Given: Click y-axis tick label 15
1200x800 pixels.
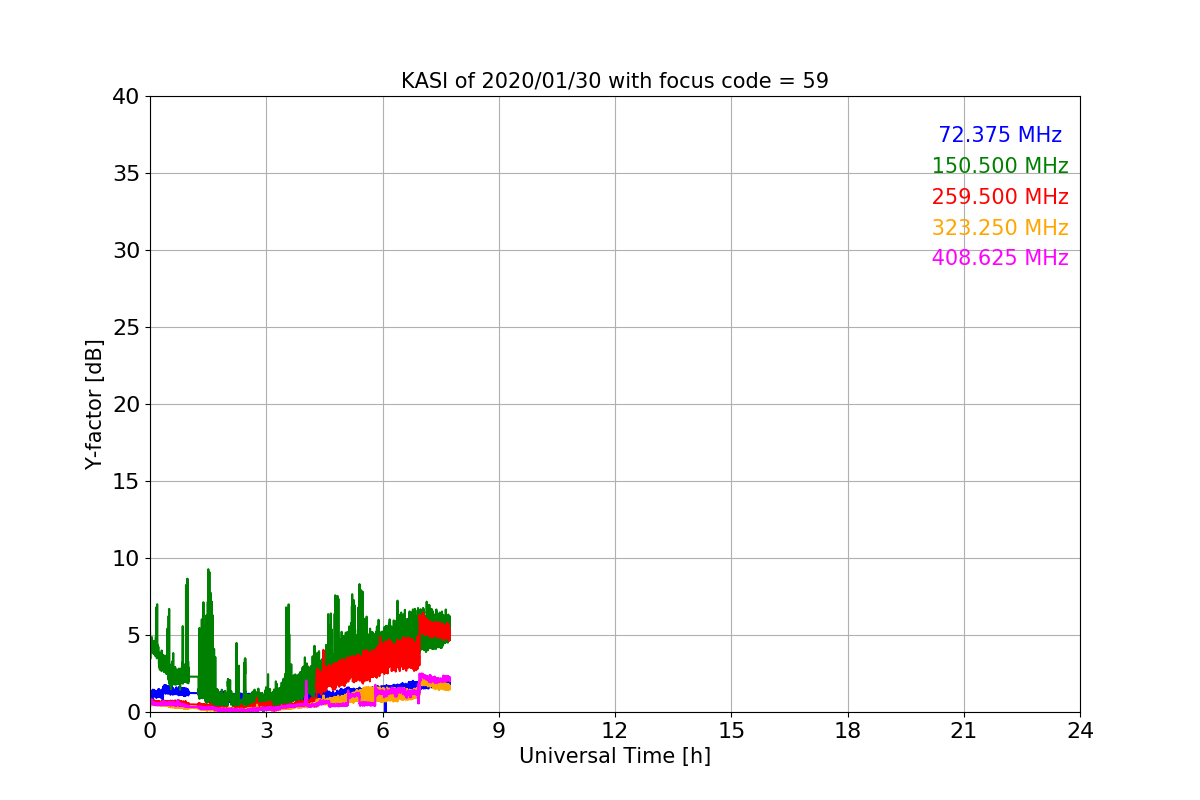Looking at the screenshot, I should click(x=125, y=482).
